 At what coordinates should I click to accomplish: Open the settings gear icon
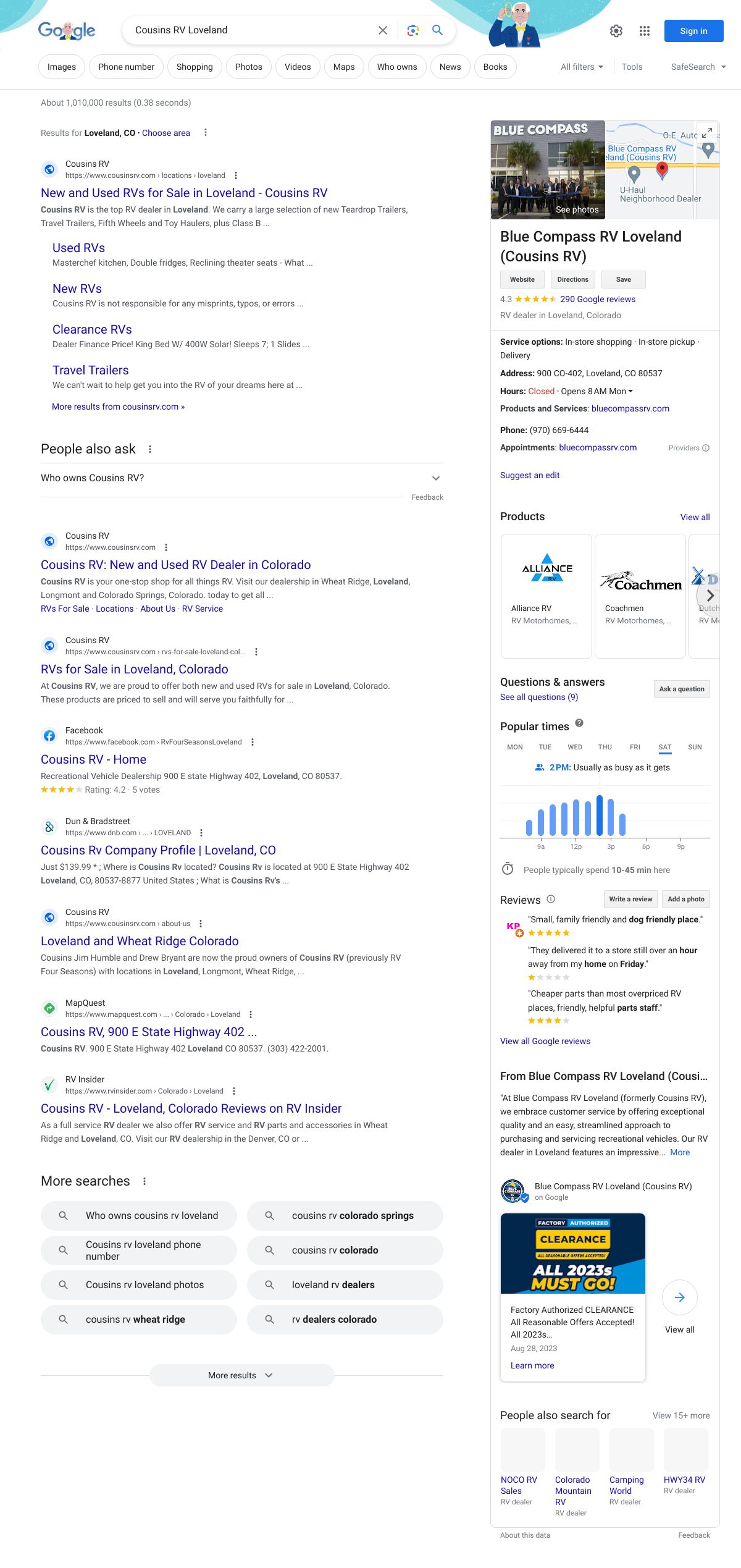click(x=616, y=31)
